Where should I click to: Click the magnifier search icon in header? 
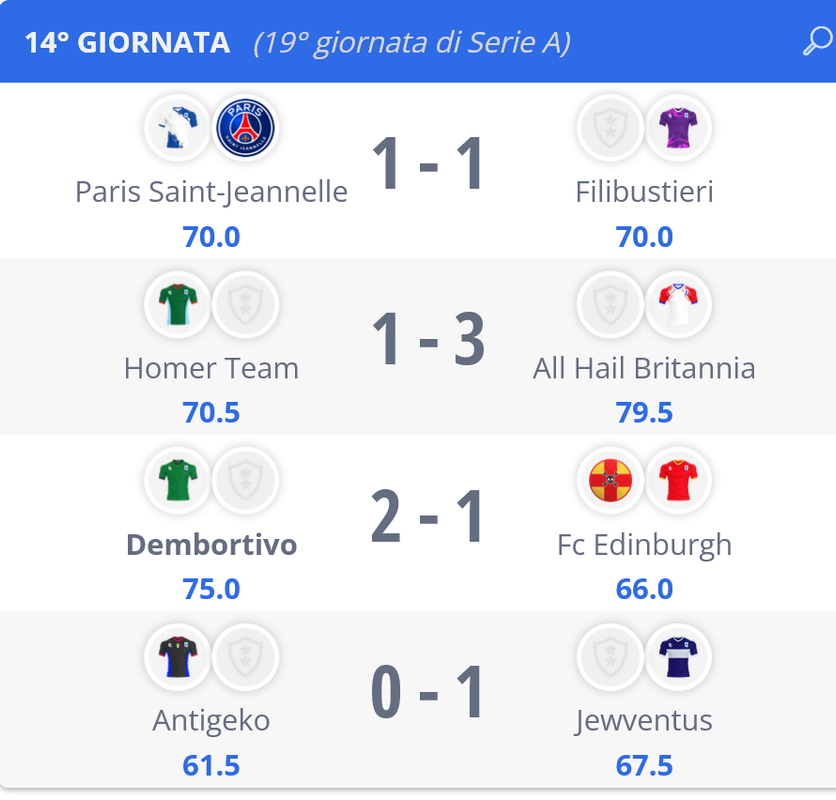816,42
